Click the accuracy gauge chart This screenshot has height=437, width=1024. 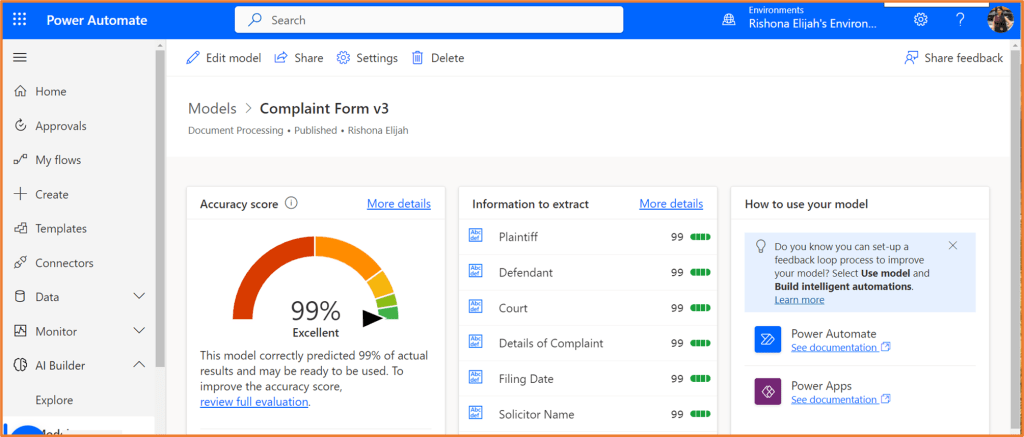point(315,280)
